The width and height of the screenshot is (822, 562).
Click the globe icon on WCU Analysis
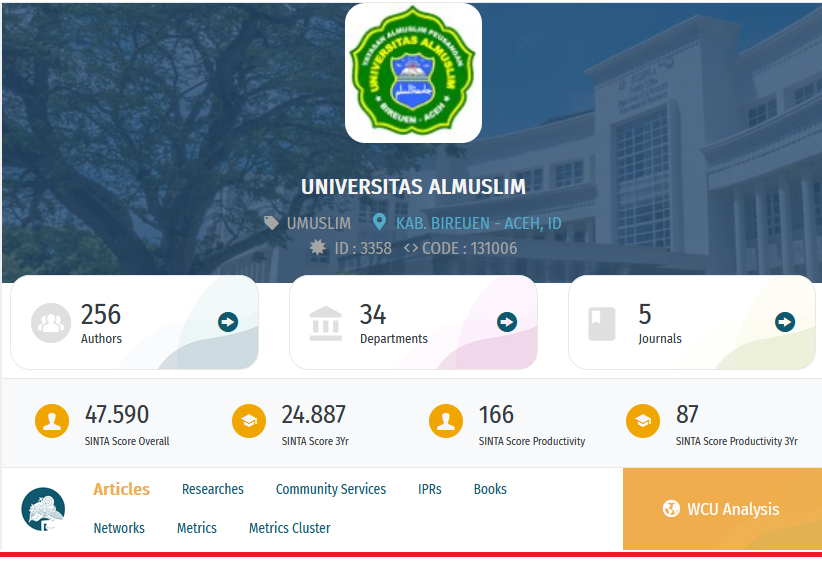pyautogui.click(x=671, y=509)
